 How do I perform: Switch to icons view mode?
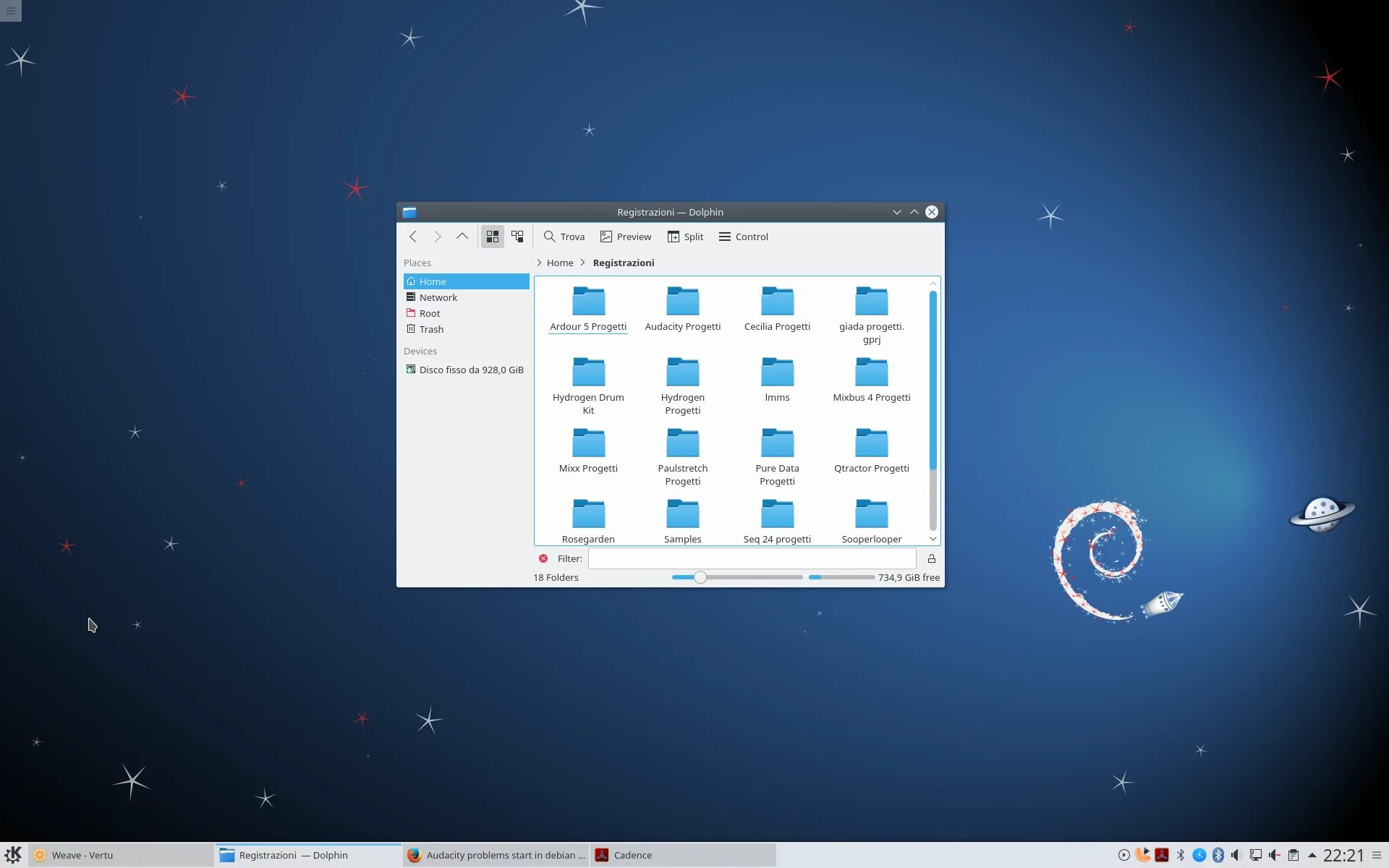(x=493, y=237)
